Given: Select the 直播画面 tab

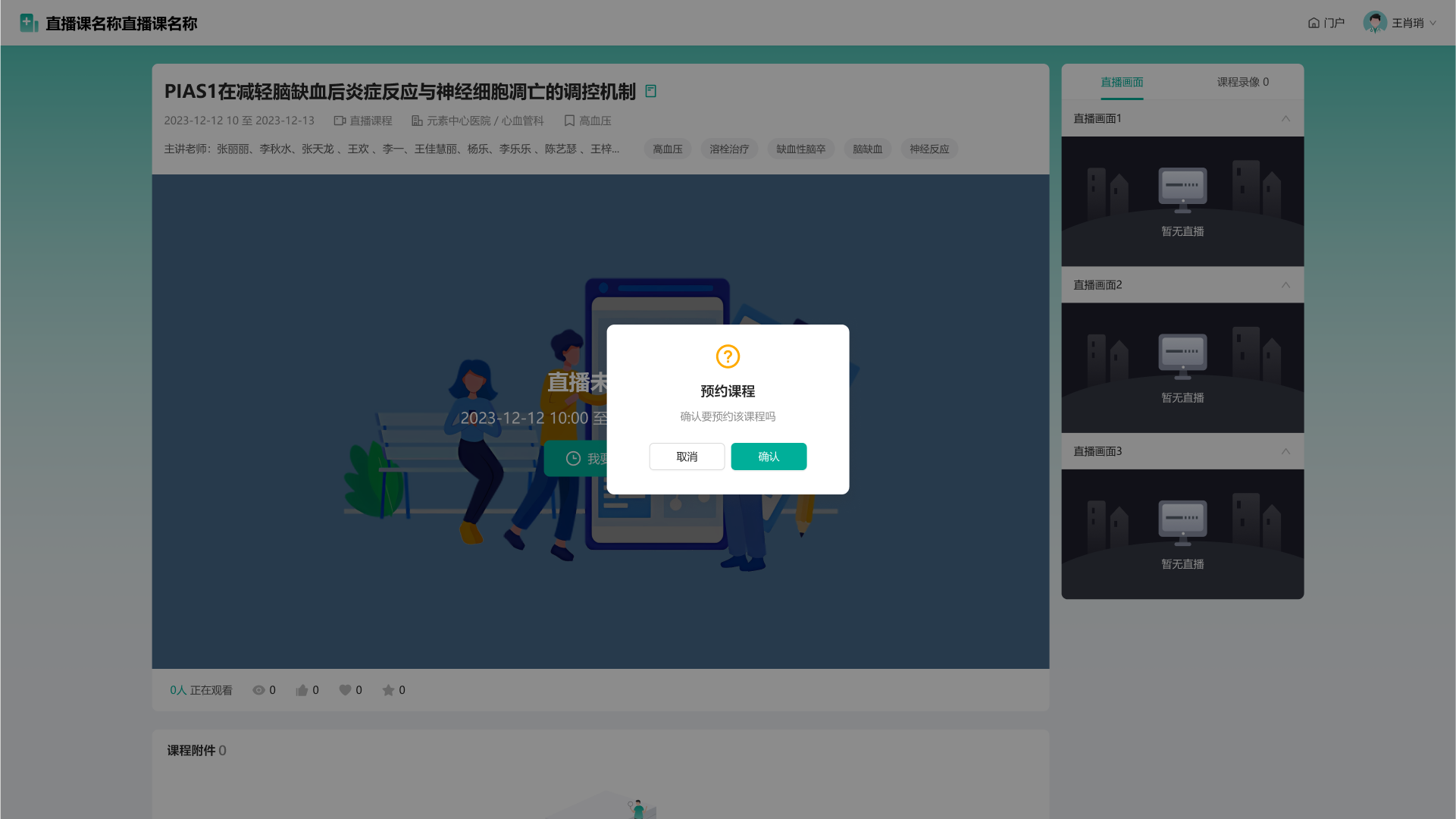Looking at the screenshot, I should coord(1122,82).
